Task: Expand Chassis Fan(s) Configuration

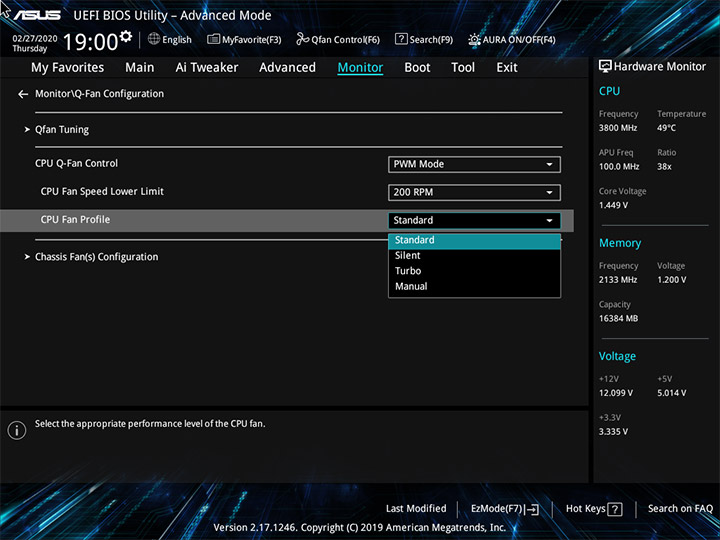Action: [96, 257]
